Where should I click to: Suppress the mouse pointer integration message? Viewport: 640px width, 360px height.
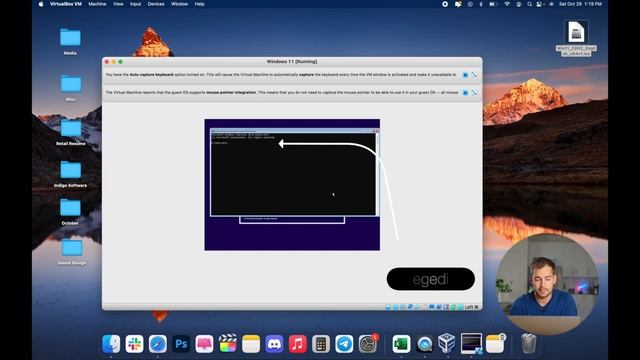tap(474, 93)
